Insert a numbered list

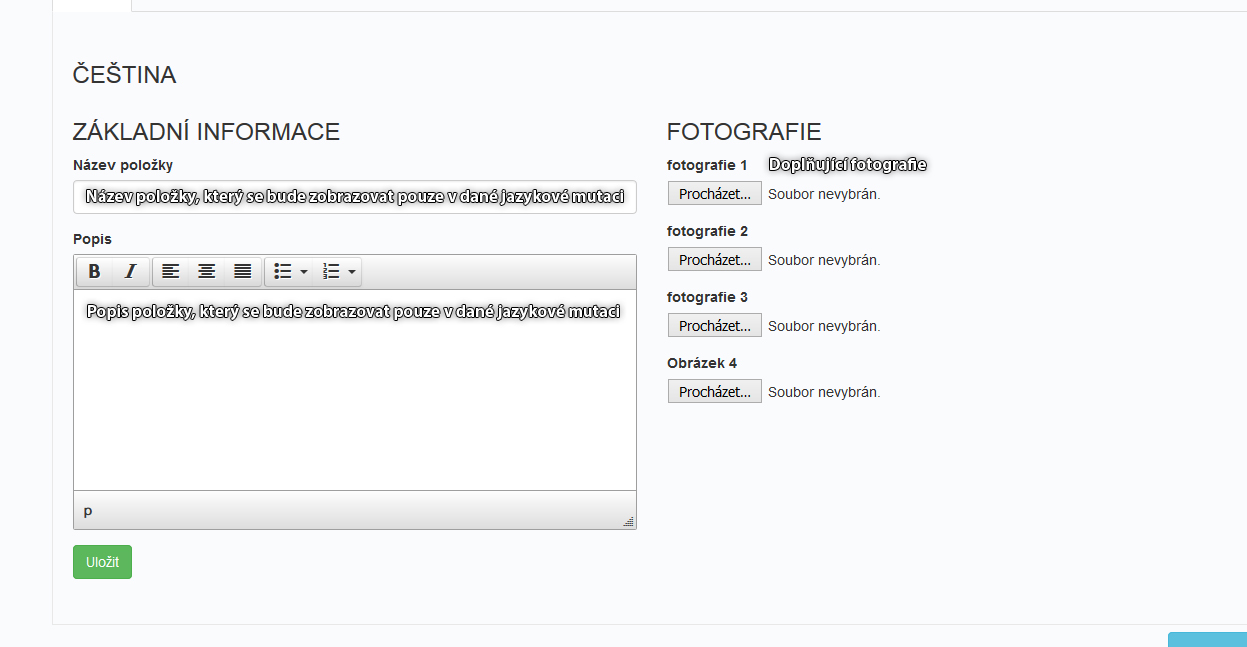332,272
